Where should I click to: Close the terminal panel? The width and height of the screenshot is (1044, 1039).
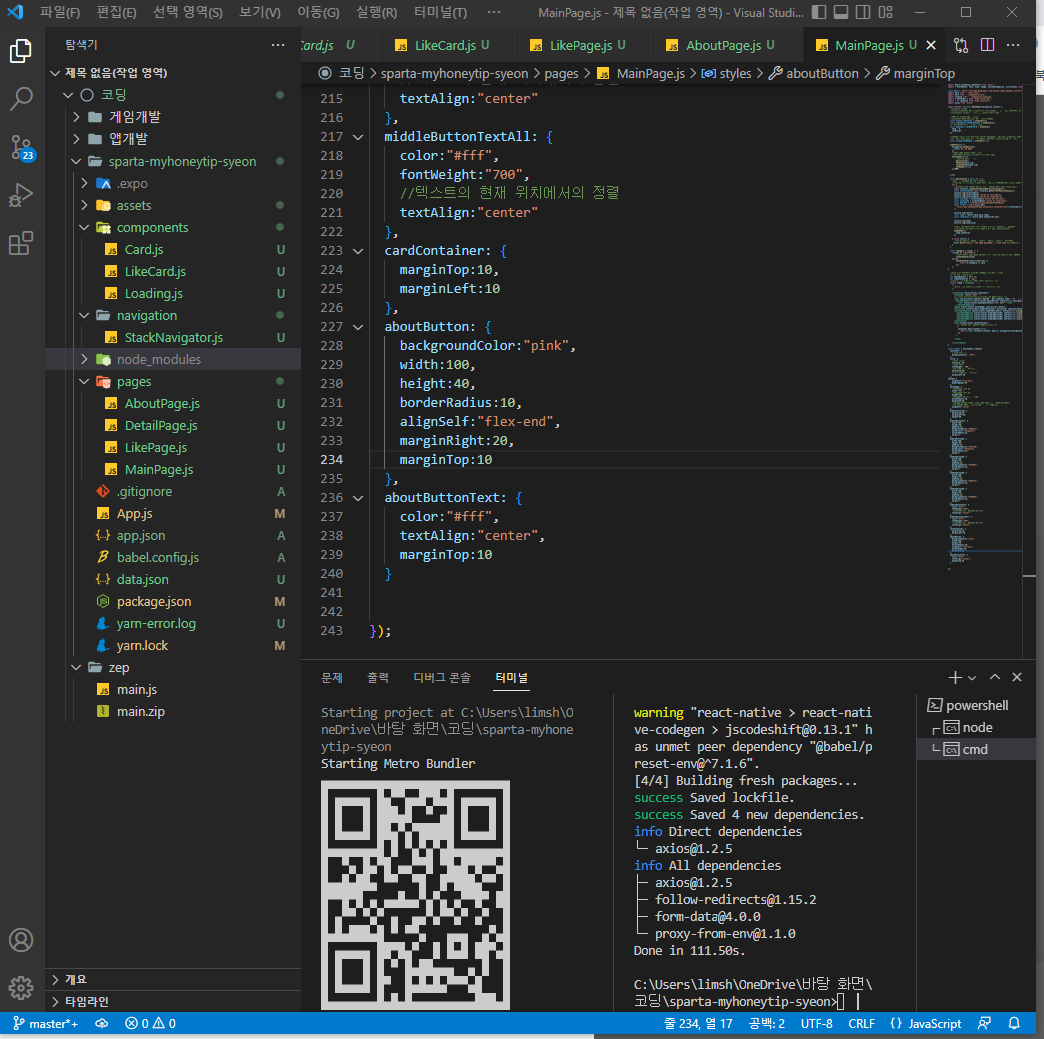click(1017, 677)
